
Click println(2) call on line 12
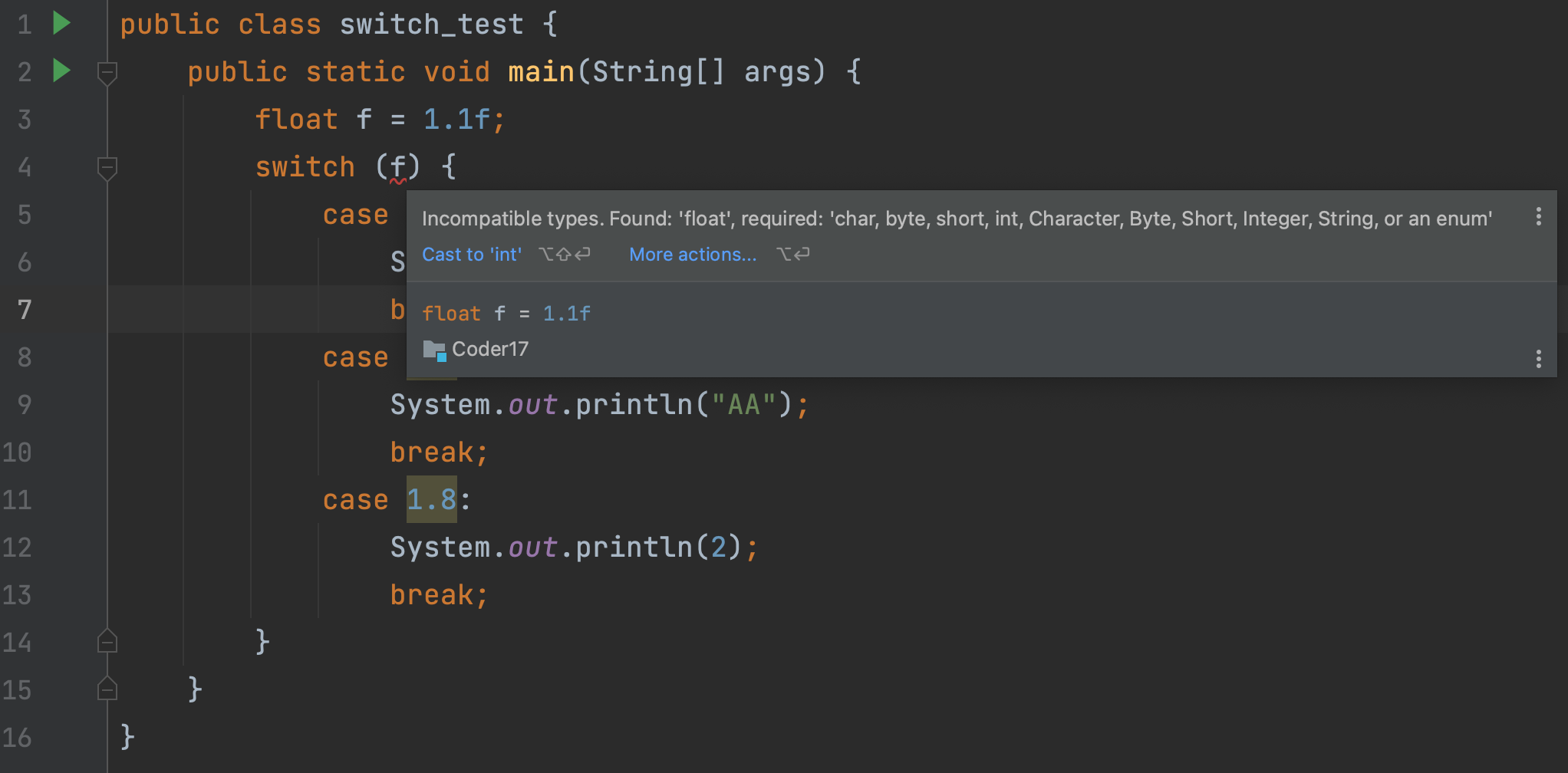tap(658, 547)
